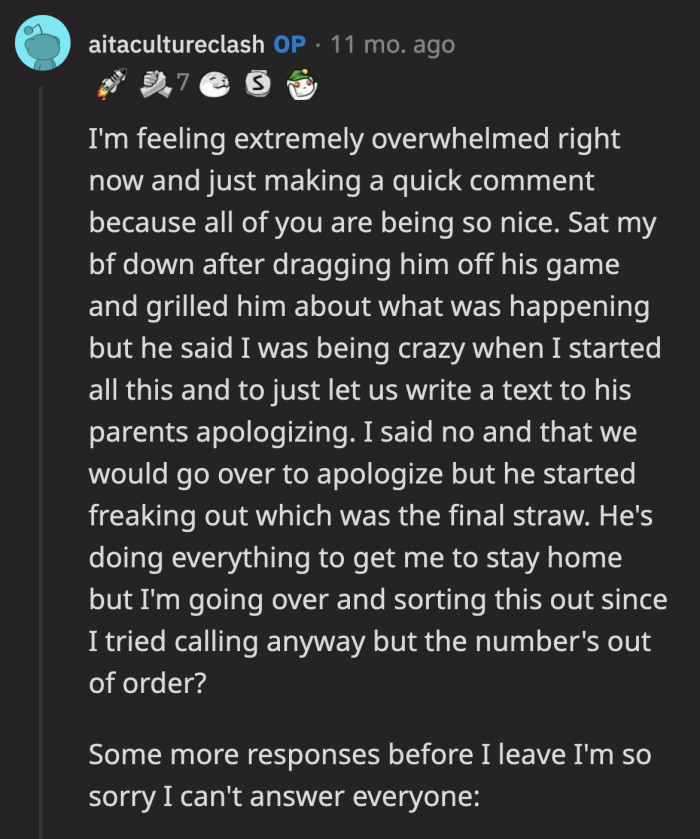Click the 11 mo. ago timestamp
Screen dimensions: 700x839
[x=392, y=44]
